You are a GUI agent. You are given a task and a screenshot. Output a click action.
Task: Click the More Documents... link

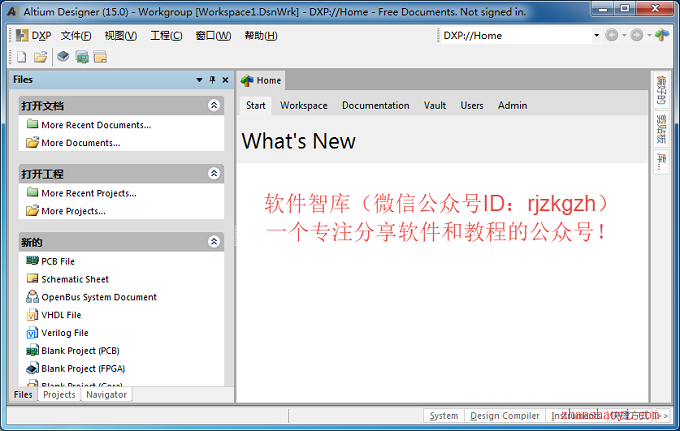pyautogui.click(x=81, y=143)
